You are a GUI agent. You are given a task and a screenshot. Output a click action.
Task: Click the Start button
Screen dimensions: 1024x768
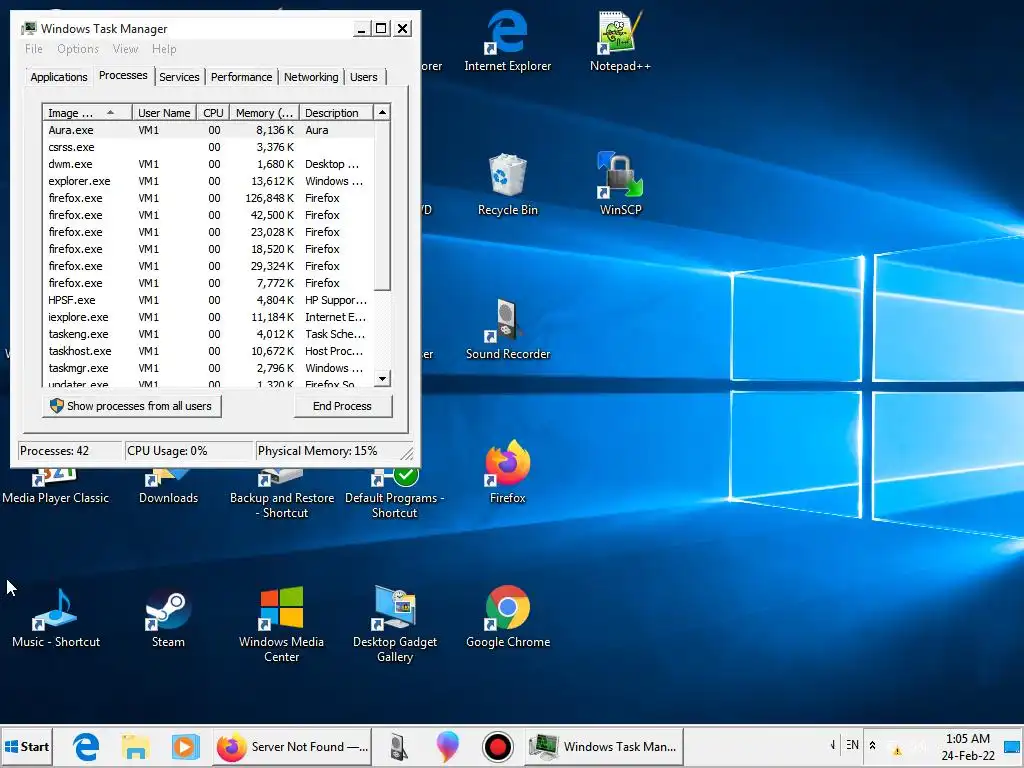point(27,746)
